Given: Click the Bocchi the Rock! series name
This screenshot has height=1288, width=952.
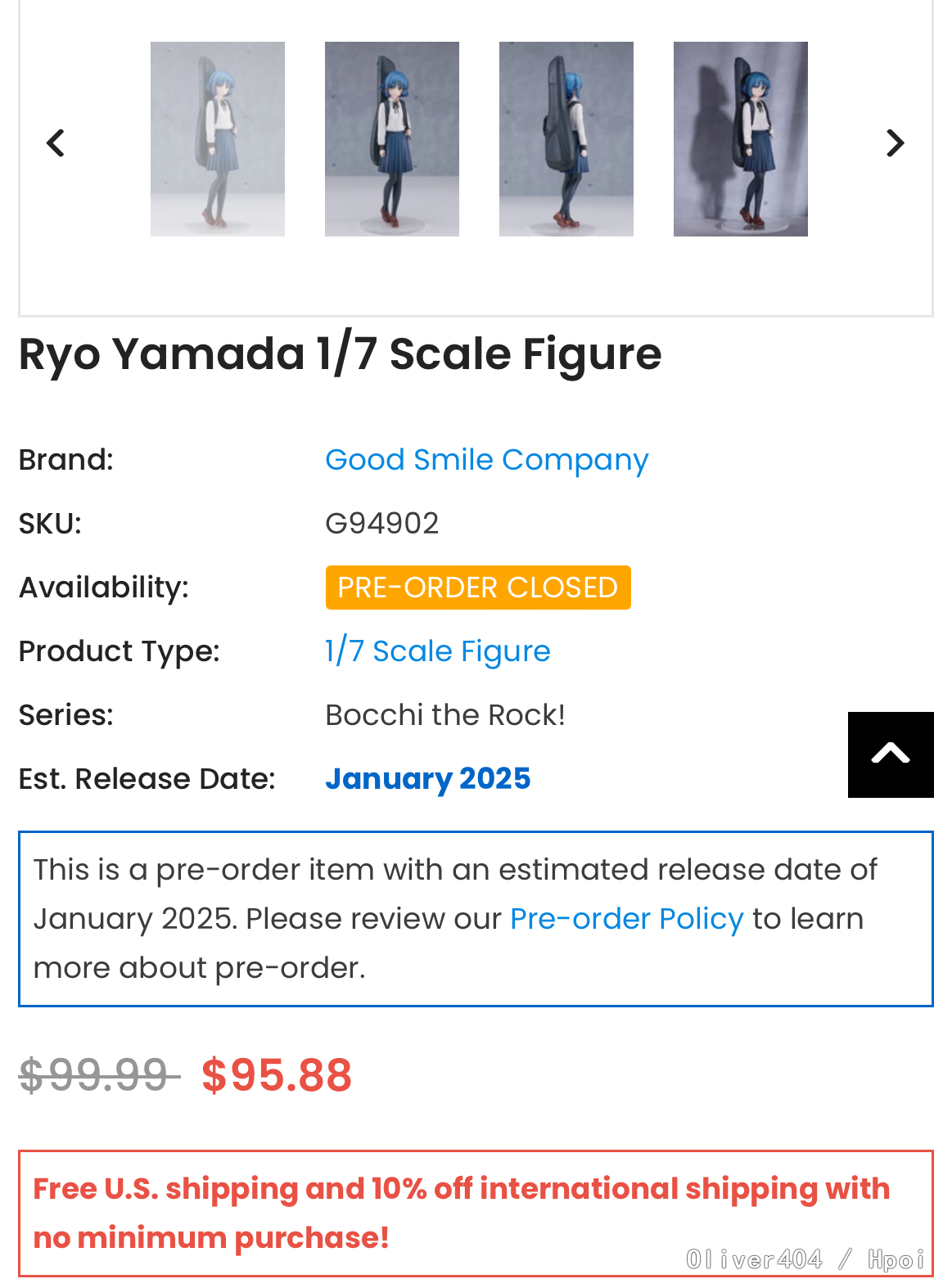Looking at the screenshot, I should (445, 715).
